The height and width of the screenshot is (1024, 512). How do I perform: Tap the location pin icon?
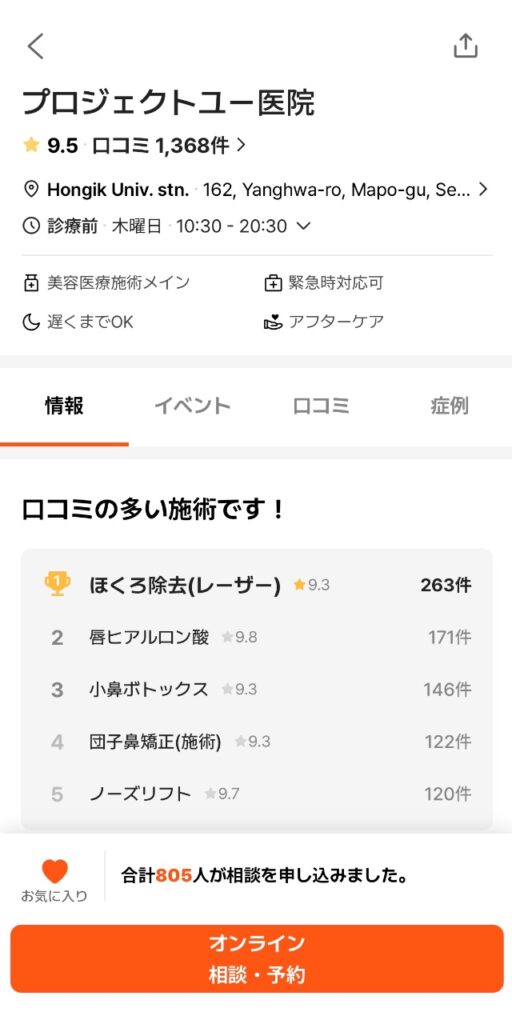point(31,190)
